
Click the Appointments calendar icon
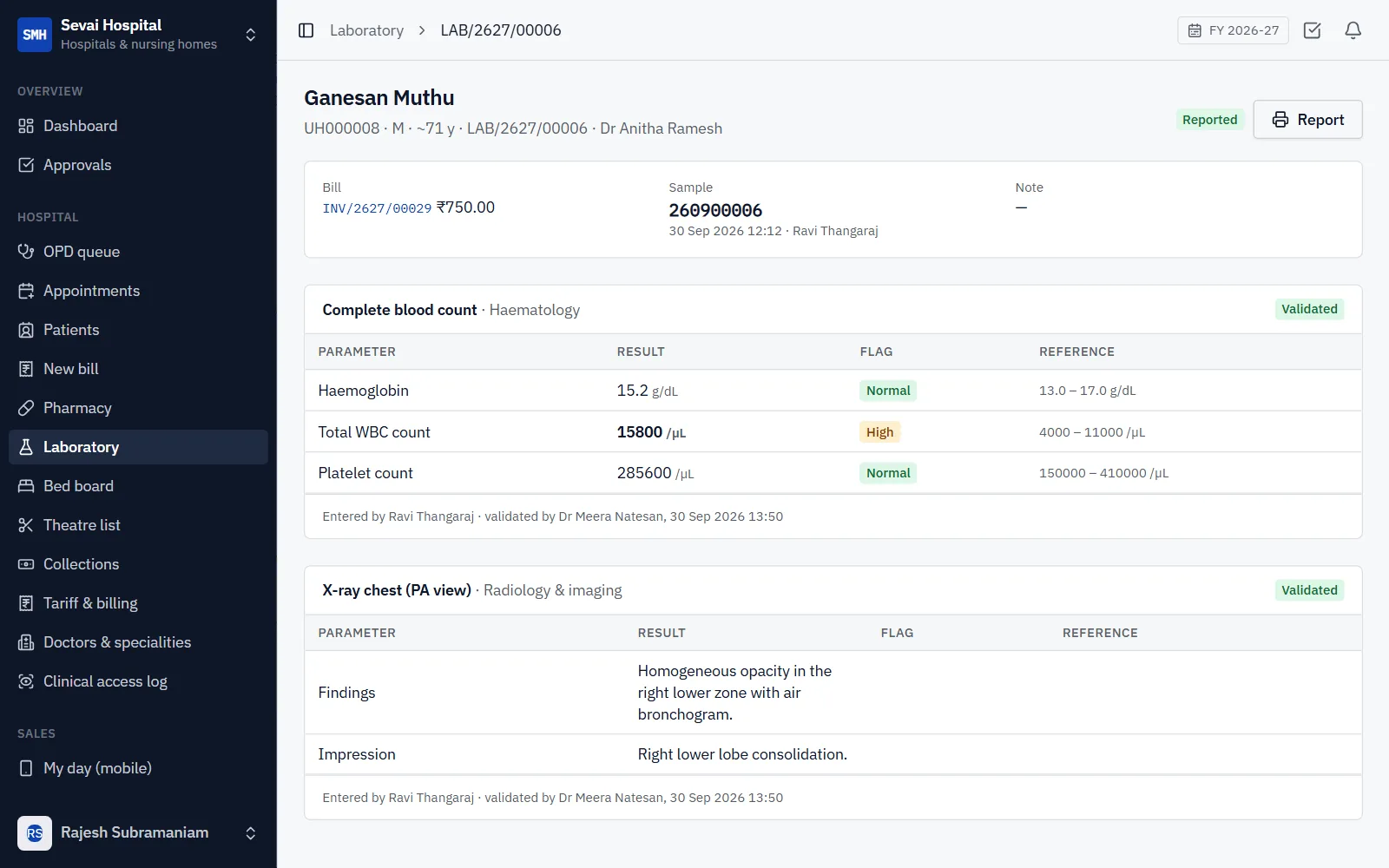pos(26,291)
